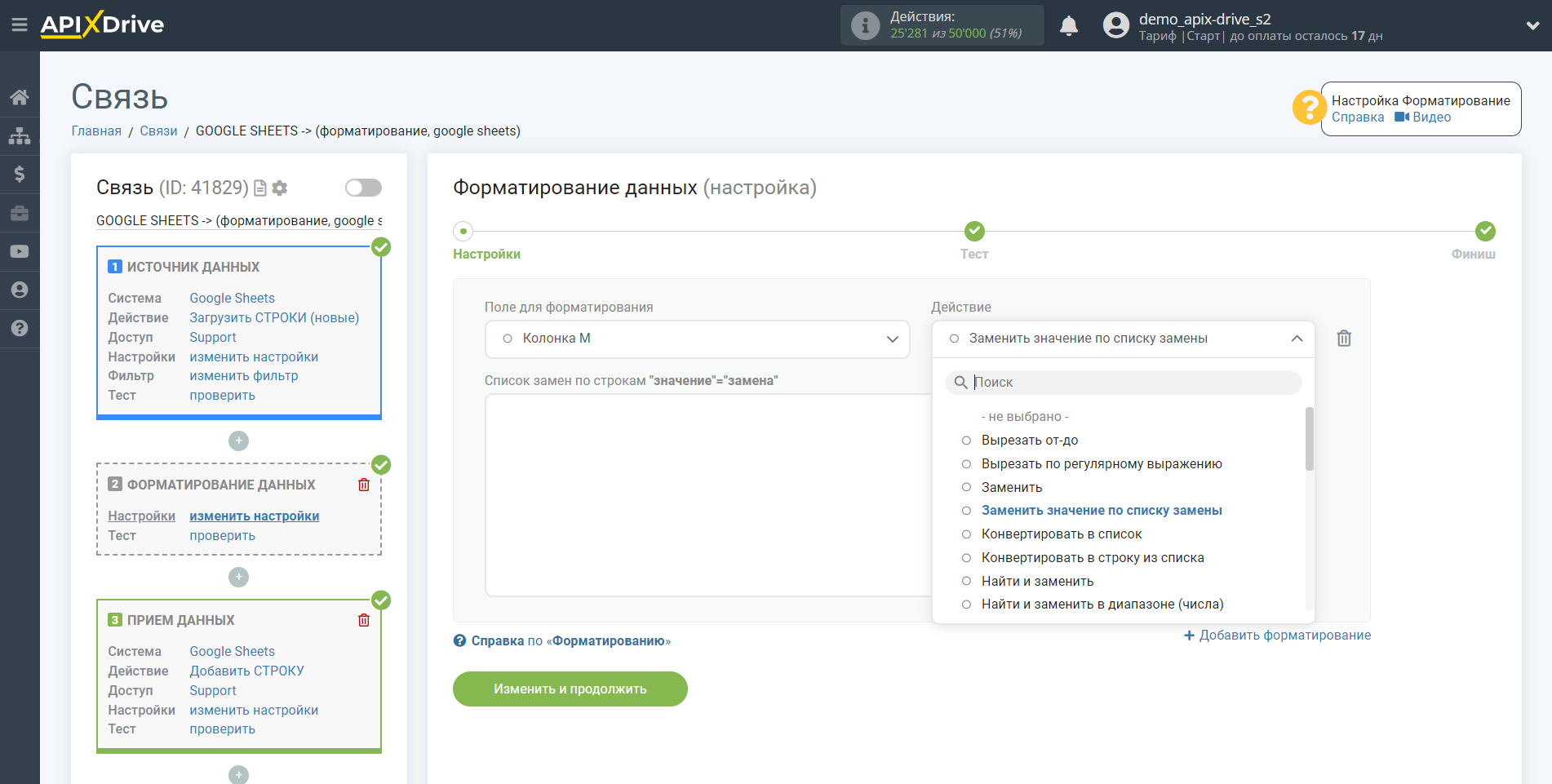Open the Колонка M field dropdown
Image resolution: width=1552 pixels, height=784 pixels.
click(698, 339)
